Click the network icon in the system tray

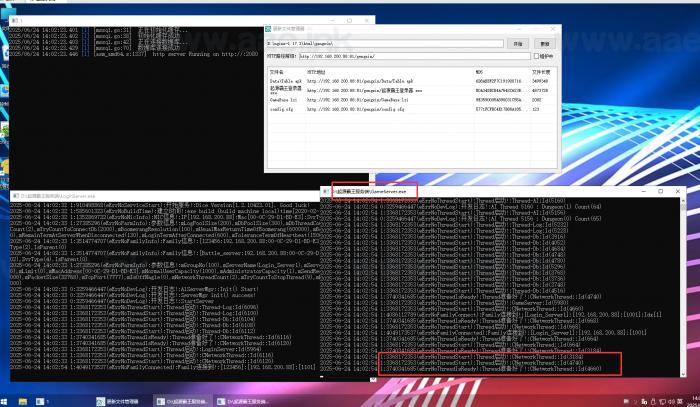click(x=662, y=402)
